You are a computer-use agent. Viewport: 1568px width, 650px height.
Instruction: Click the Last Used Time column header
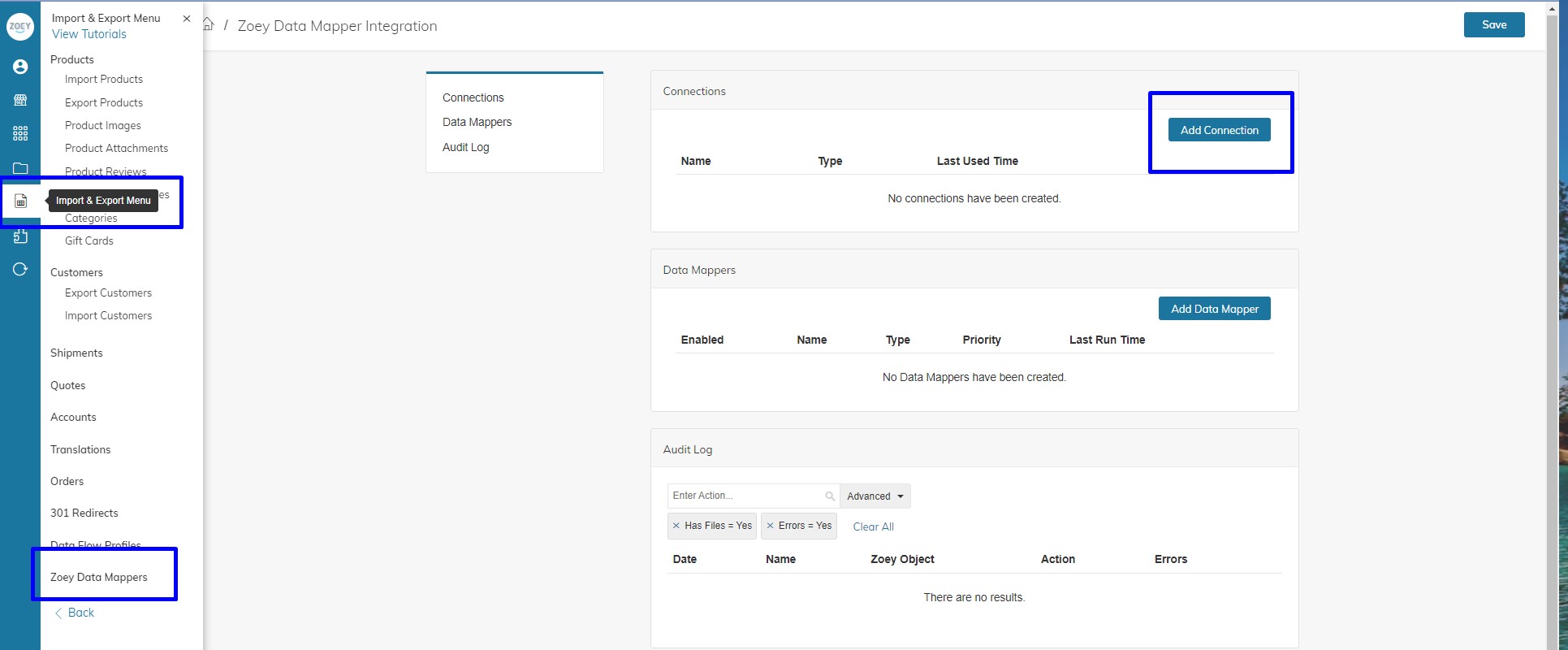click(x=978, y=161)
